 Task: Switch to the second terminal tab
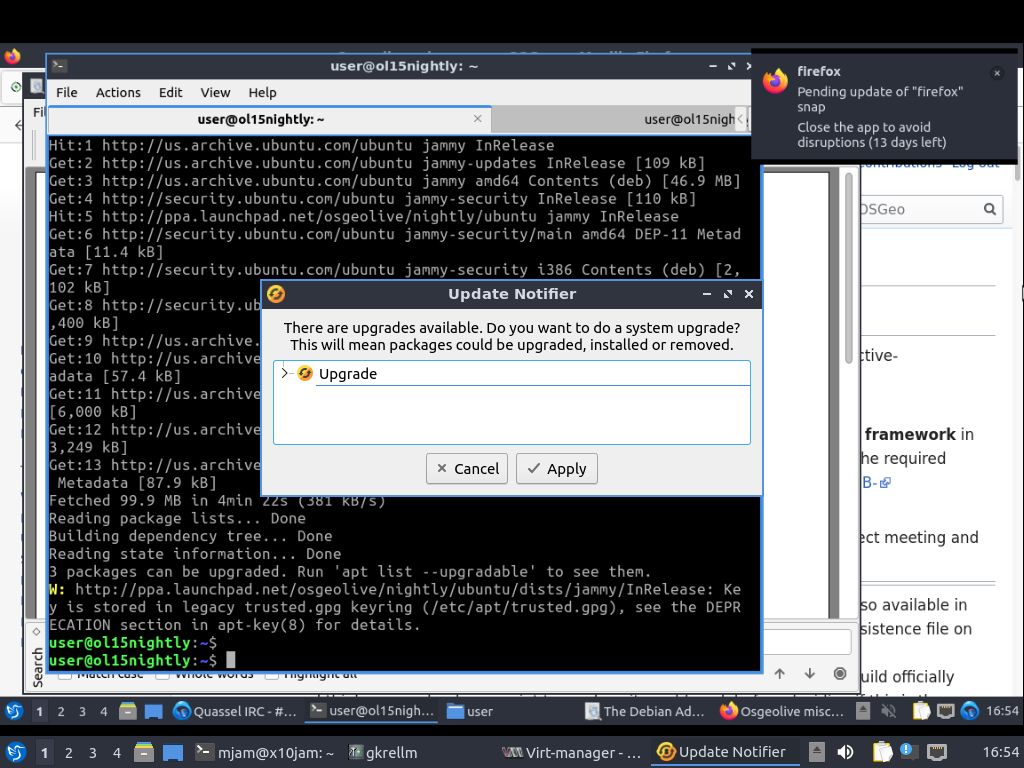coord(690,119)
